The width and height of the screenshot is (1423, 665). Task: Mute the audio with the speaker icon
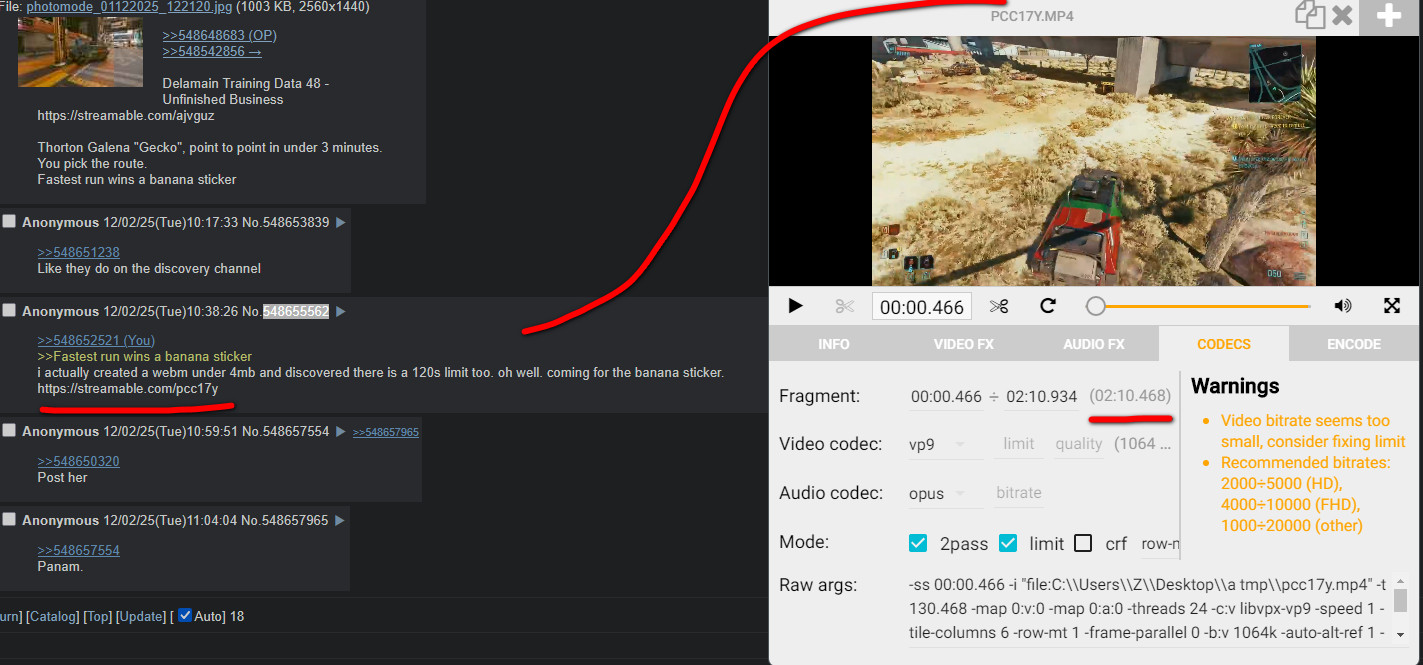[1343, 306]
